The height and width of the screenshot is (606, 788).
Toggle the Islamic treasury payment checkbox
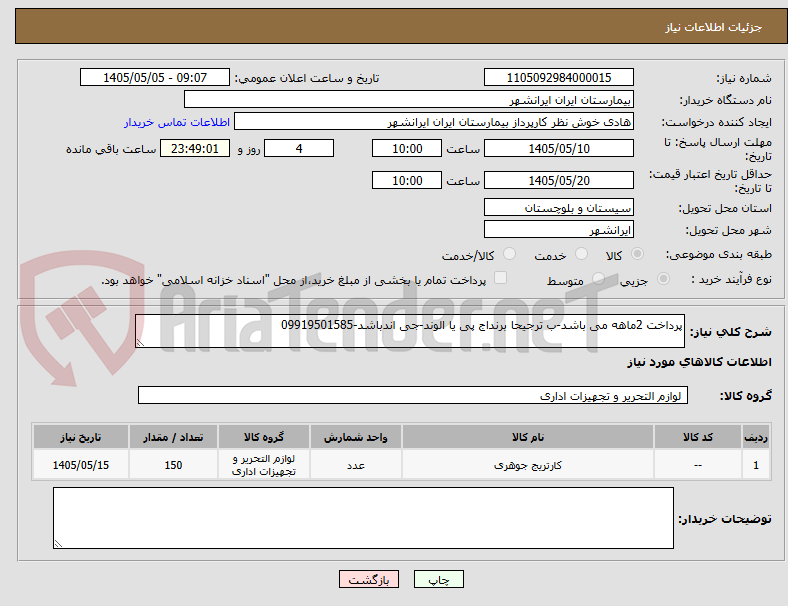(501, 278)
